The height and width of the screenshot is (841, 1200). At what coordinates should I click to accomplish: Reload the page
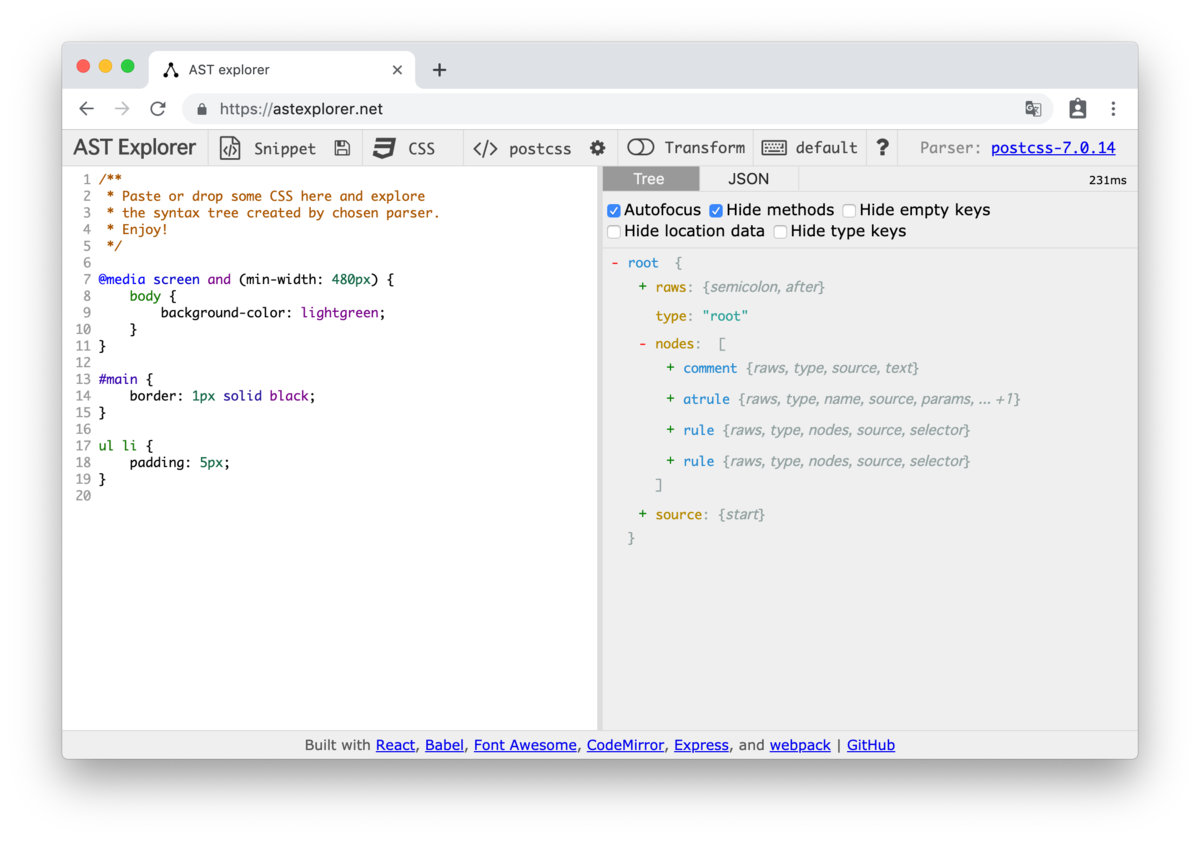coord(158,109)
